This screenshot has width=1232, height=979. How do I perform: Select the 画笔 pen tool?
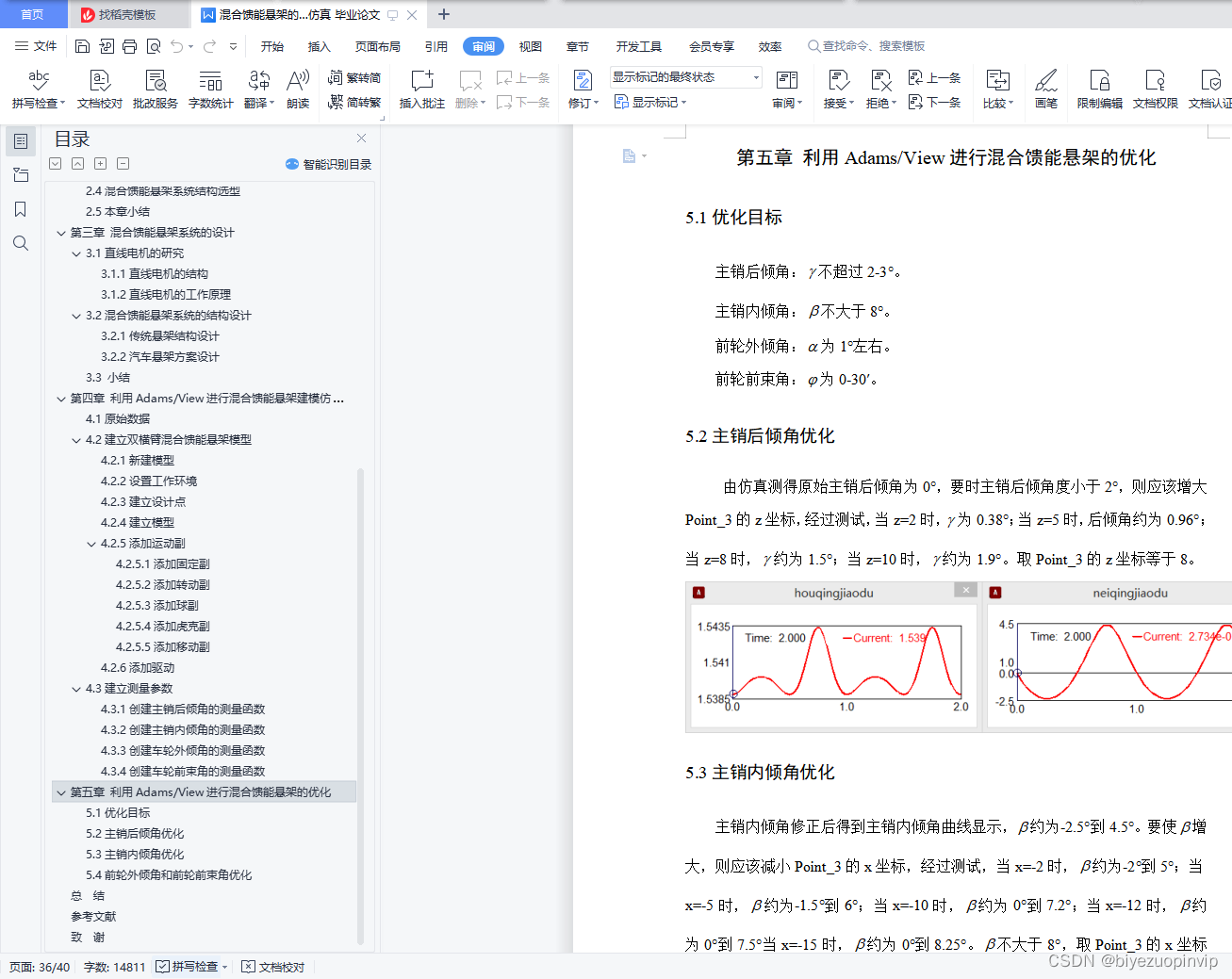tap(1045, 90)
